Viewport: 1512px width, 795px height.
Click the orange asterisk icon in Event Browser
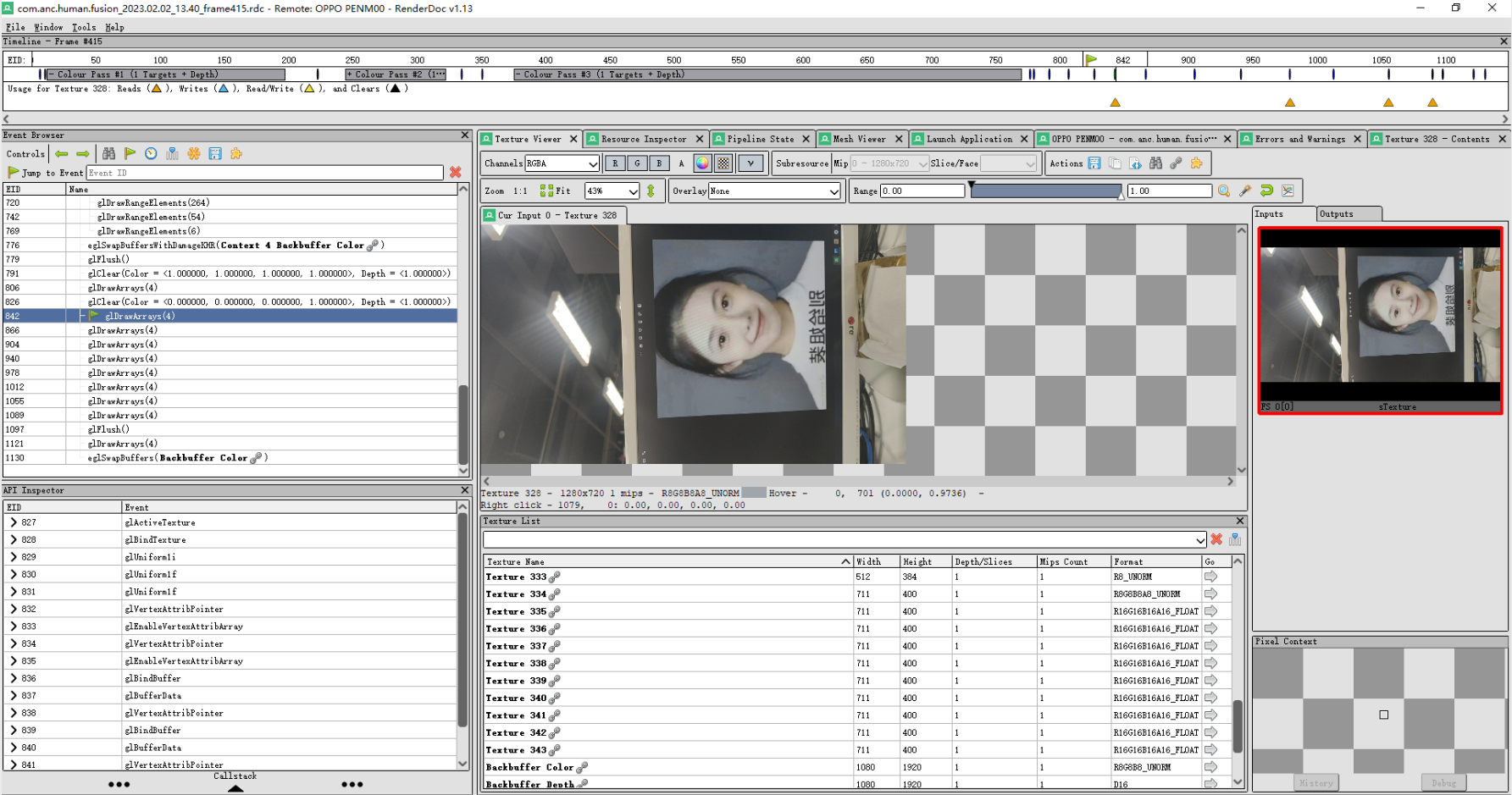pyautogui.click(x=194, y=153)
